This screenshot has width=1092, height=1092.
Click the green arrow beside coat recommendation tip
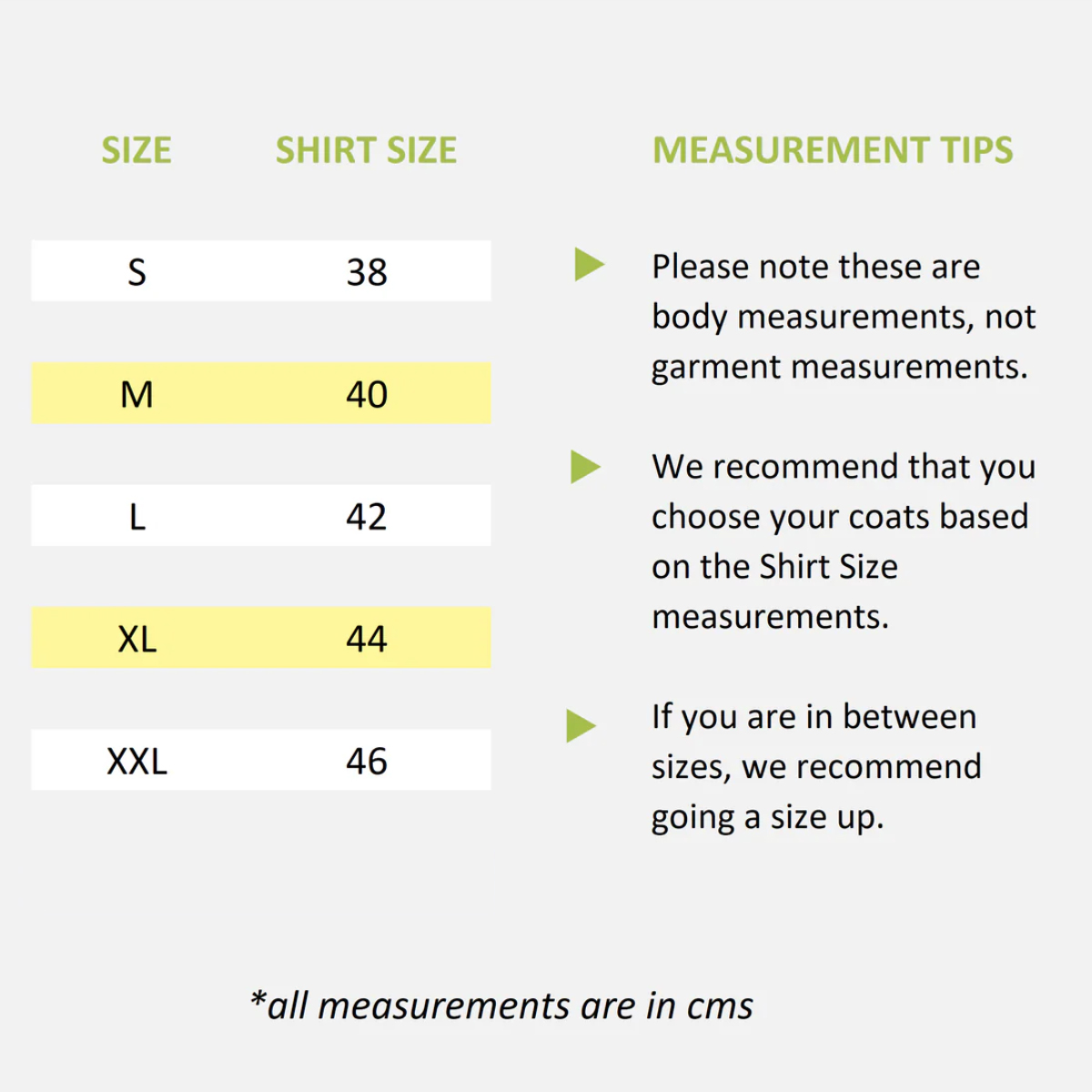pyautogui.click(x=585, y=467)
